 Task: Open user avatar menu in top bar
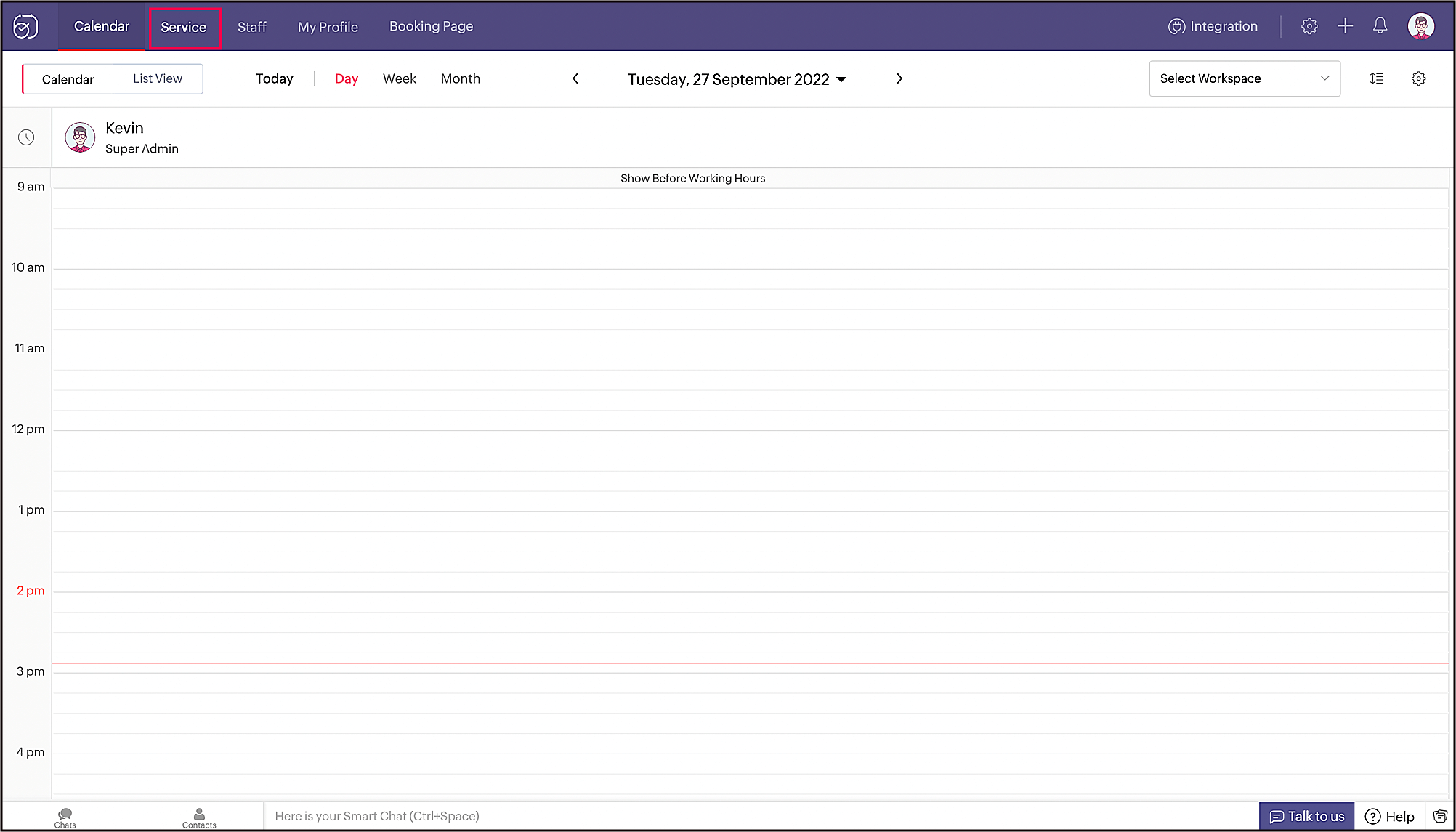click(1421, 26)
